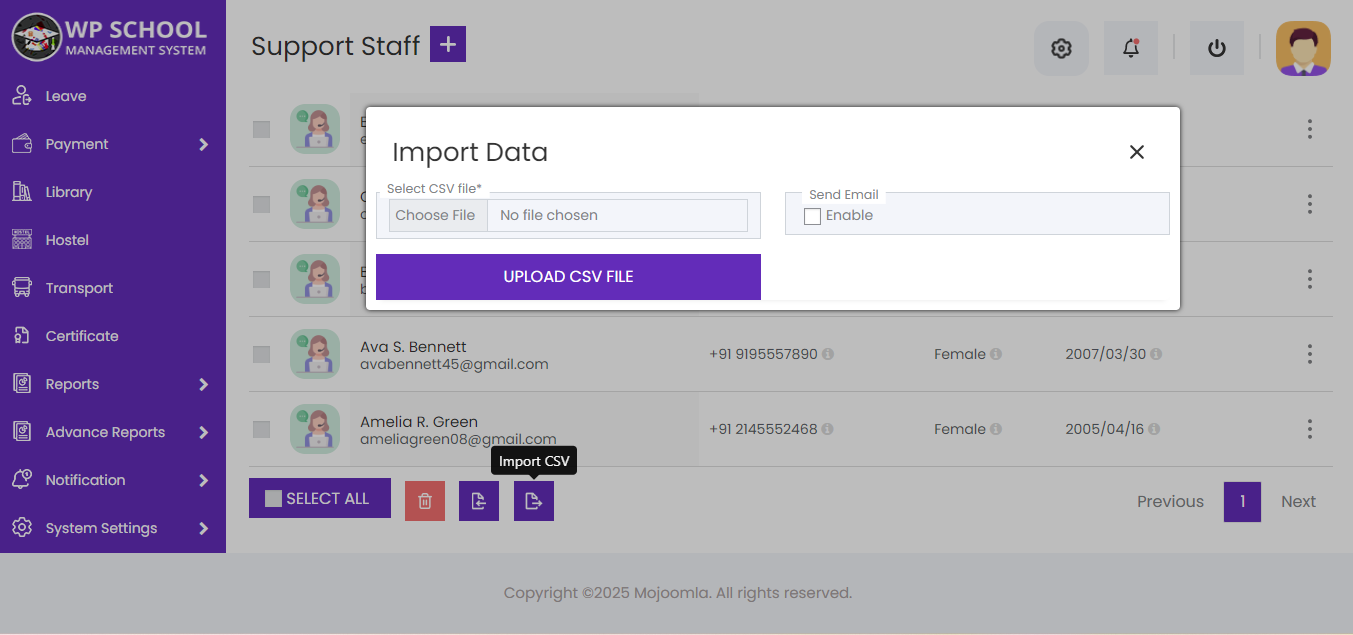The height and width of the screenshot is (635, 1353).
Task: Open the Hostel building icon
Action: [x=22, y=240]
